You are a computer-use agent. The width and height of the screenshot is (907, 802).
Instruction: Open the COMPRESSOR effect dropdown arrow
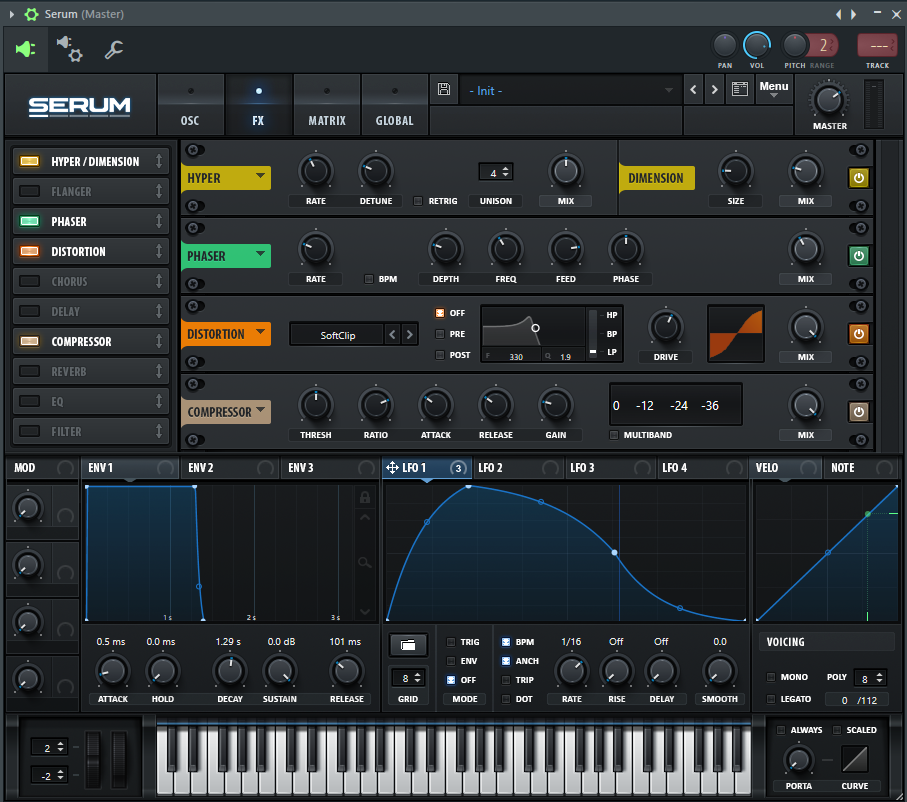coord(260,410)
